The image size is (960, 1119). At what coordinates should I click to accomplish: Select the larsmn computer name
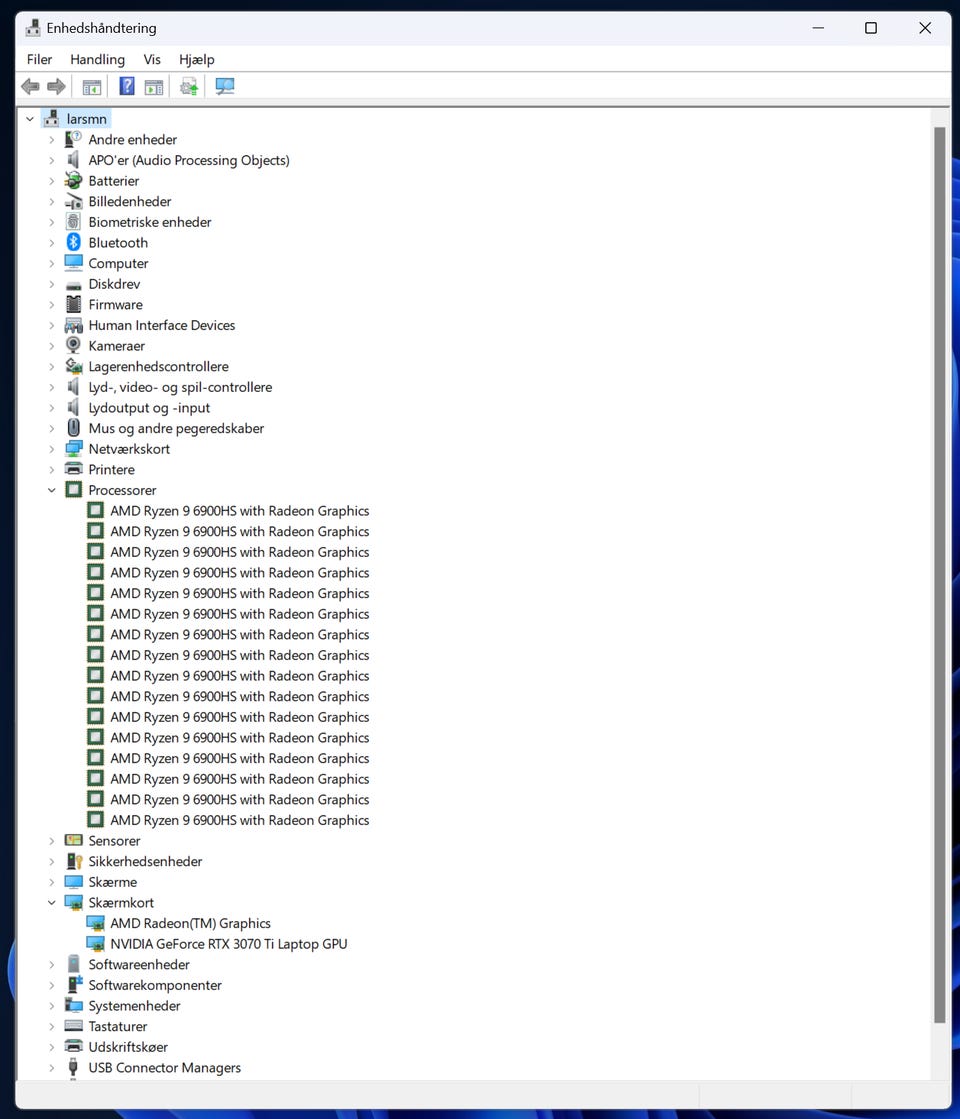point(86,119)
